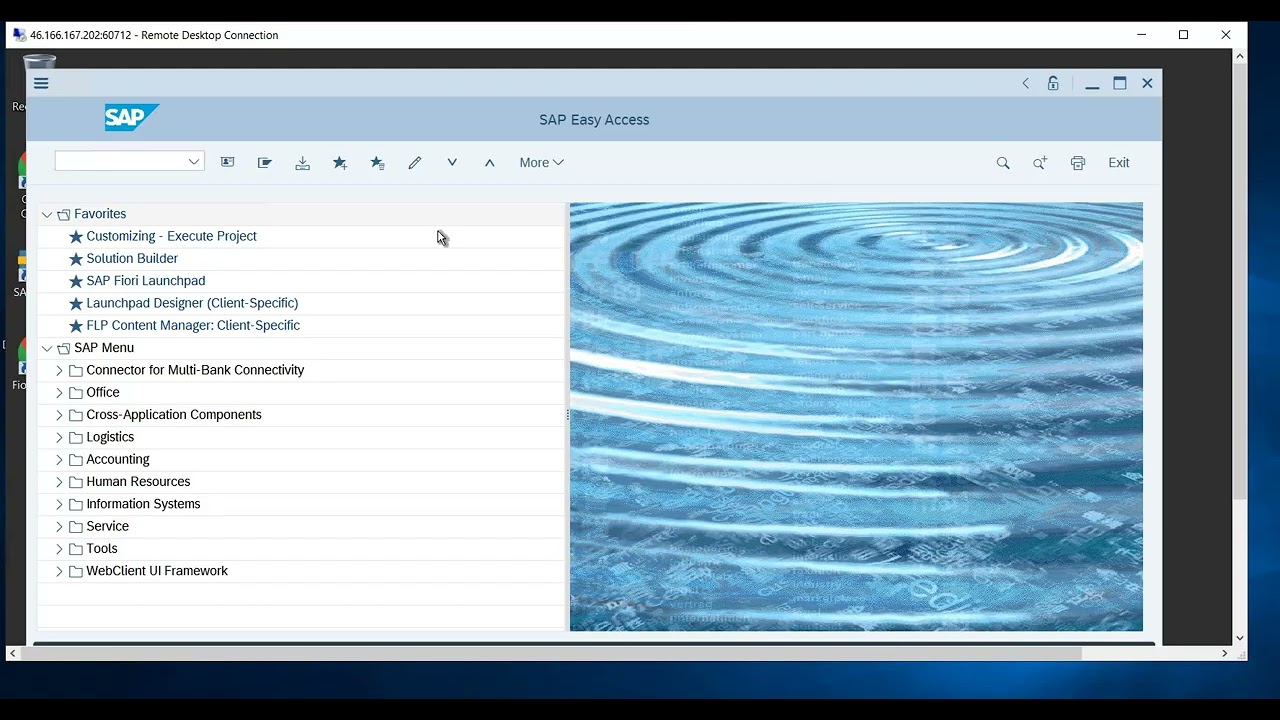
Task: Click the SAP lock icon
Action: pos(1053,83)
